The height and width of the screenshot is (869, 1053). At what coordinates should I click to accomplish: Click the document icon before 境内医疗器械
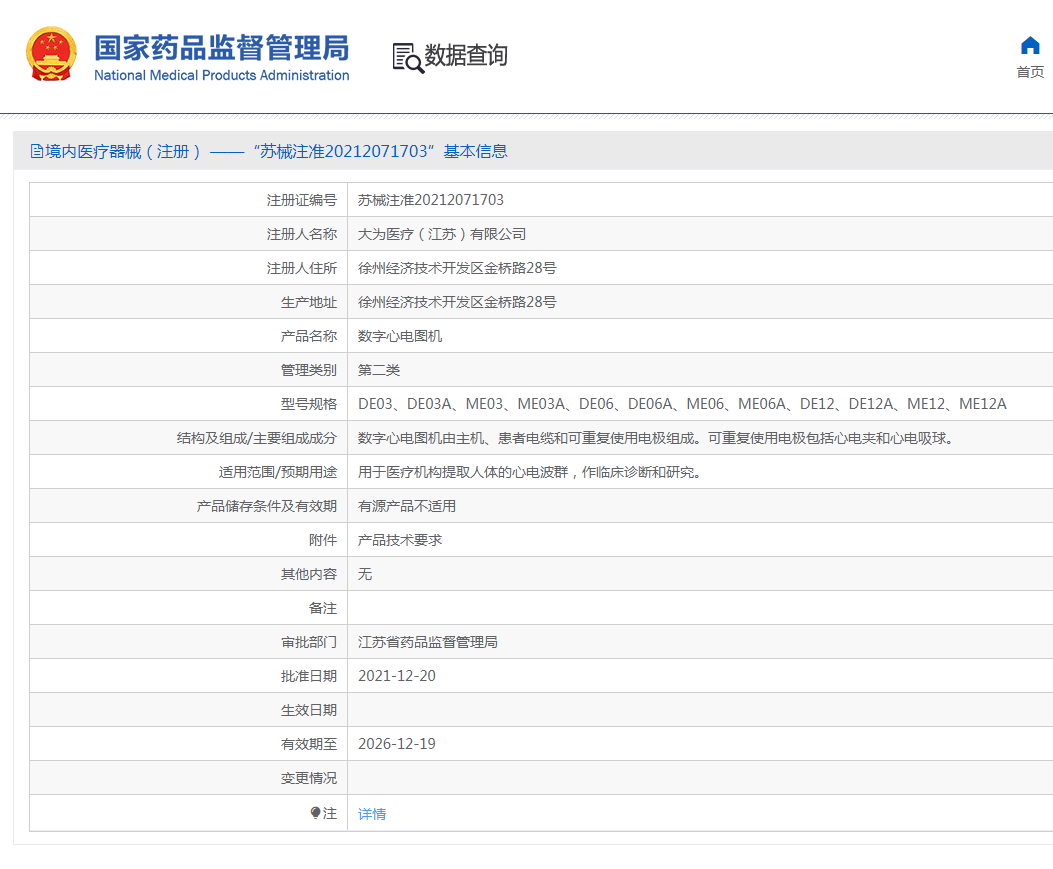click(x=37, y=152)
